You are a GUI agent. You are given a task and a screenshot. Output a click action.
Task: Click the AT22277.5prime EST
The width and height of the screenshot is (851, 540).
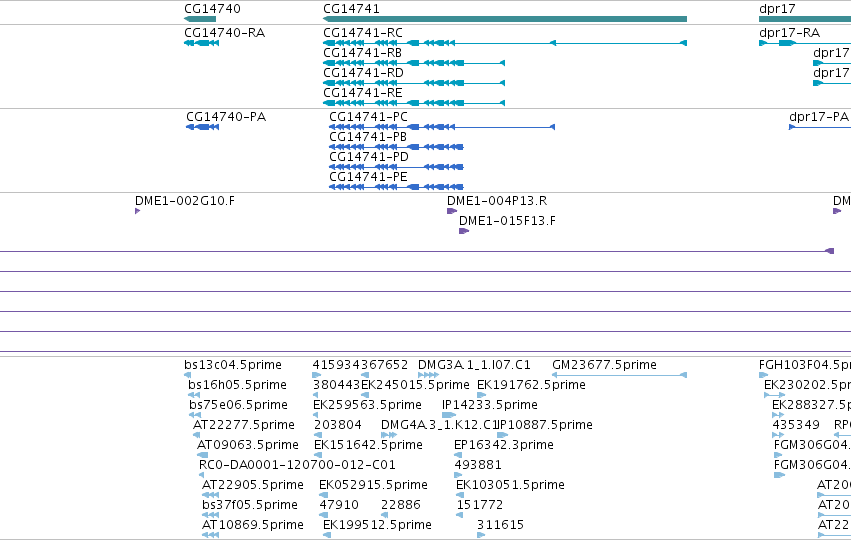tap(244, 425)
